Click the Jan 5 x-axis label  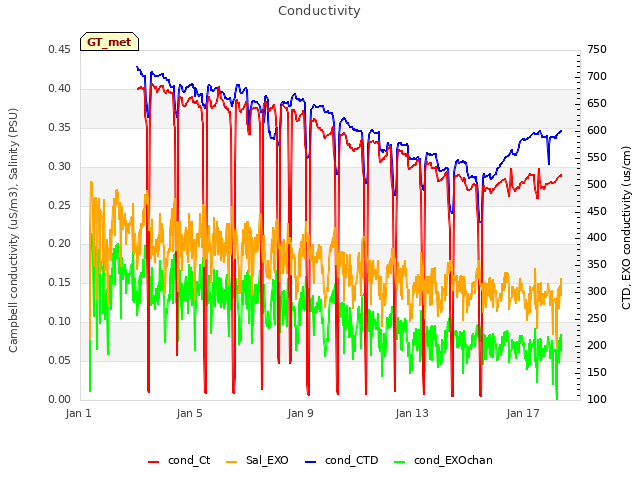click(x=189, y=413)
